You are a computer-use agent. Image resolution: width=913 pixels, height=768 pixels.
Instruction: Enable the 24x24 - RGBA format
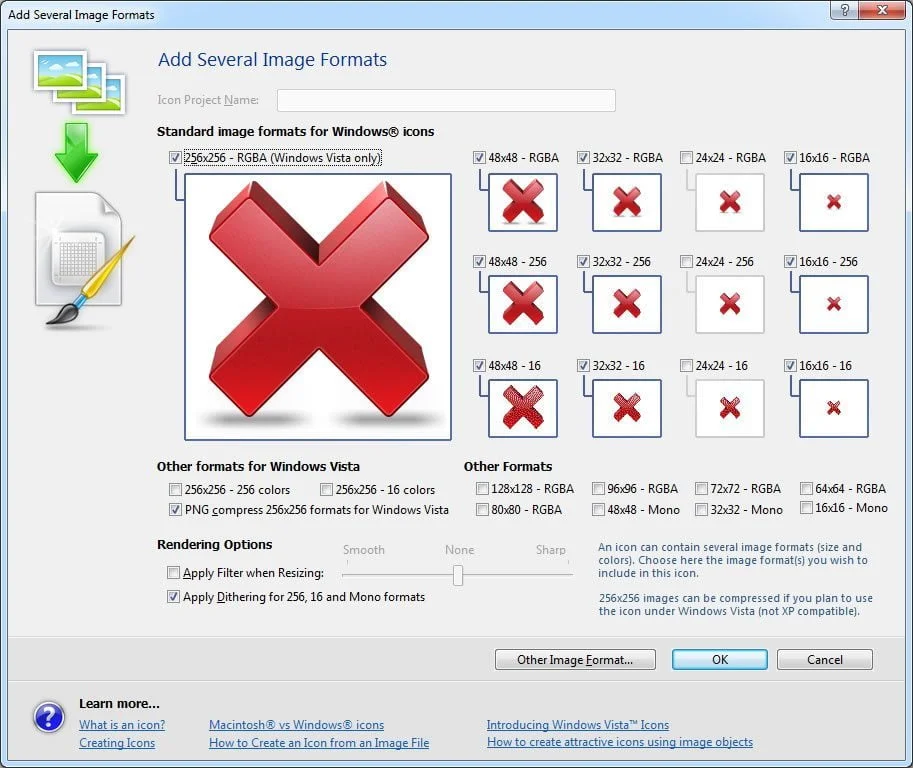[x=686, y=157]
